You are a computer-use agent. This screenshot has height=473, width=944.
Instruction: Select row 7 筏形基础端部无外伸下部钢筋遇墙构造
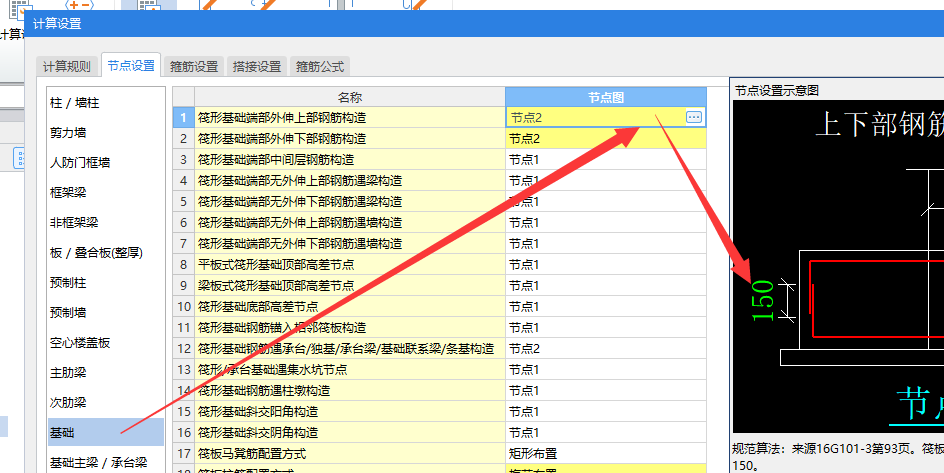pyautogui.click(x=350, y=244)
